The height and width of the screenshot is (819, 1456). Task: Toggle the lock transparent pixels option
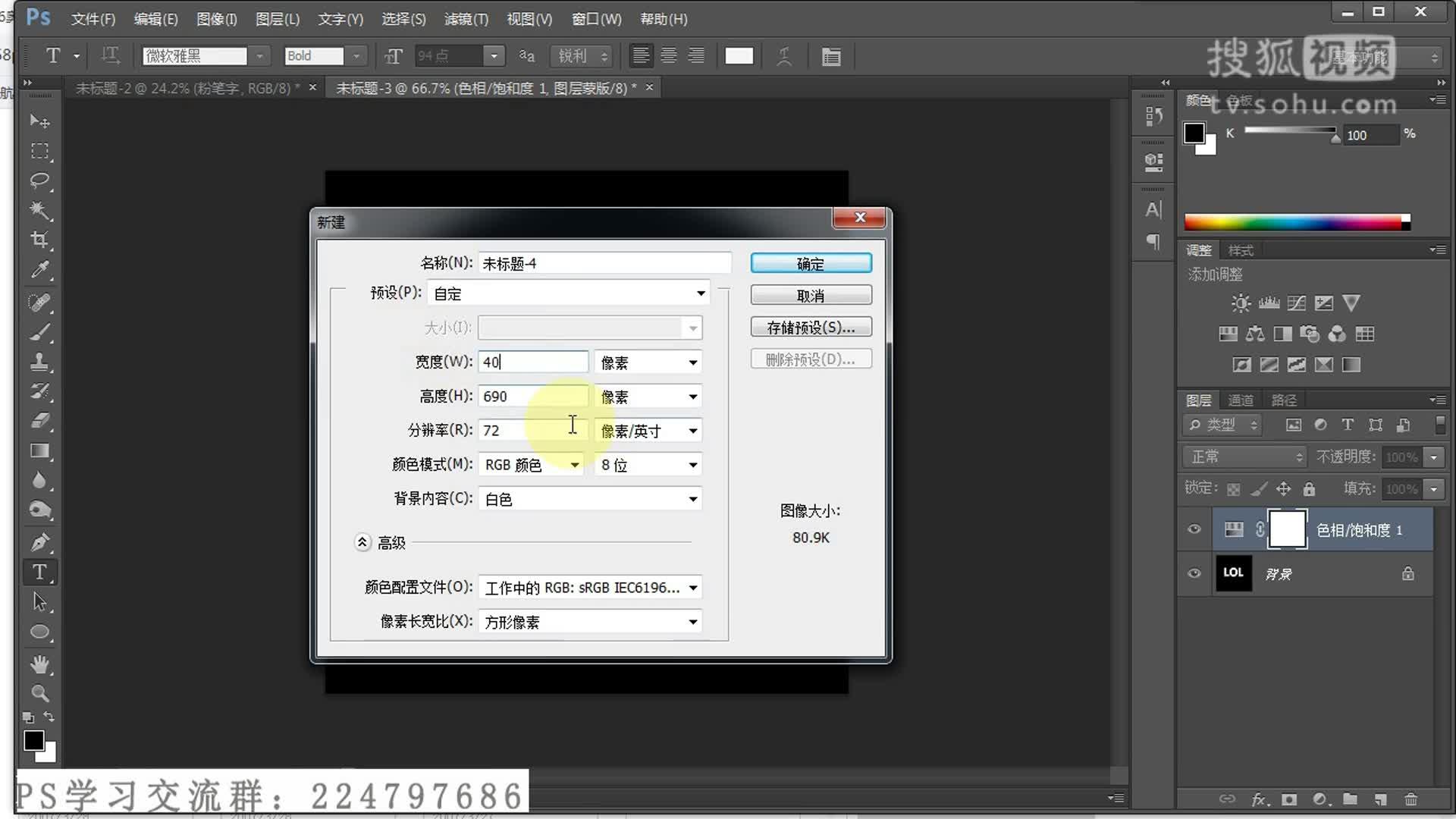click(x=1233, y=488)
